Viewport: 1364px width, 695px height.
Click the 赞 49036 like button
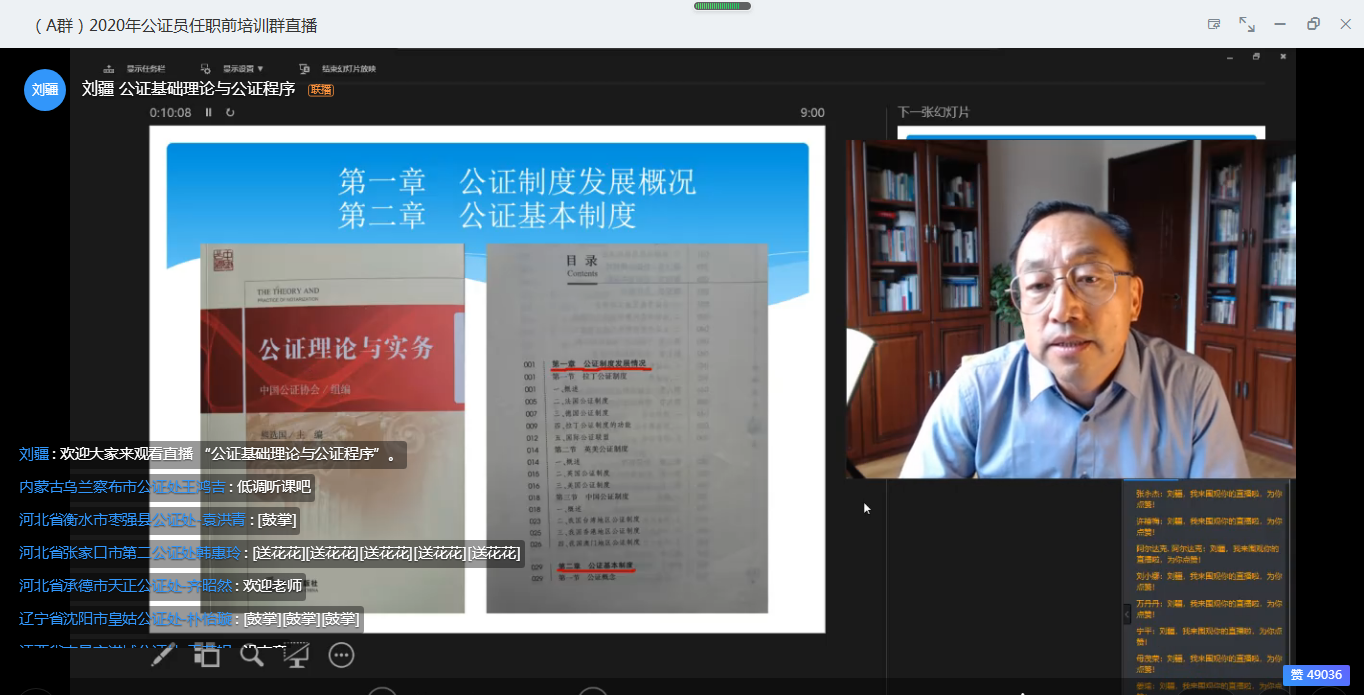(x=1316, y=675)
